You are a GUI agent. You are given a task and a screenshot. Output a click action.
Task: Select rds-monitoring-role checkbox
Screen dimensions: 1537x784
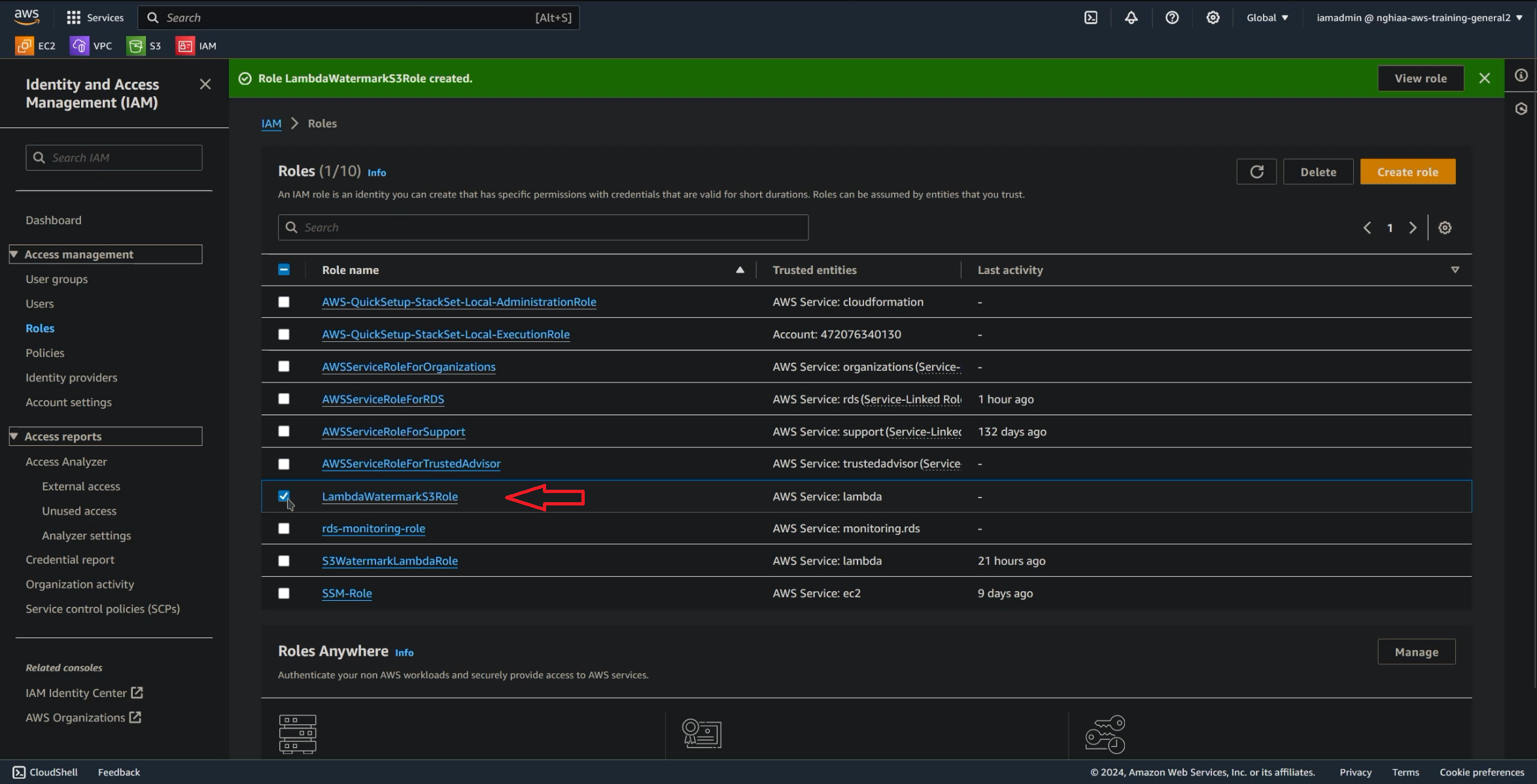284,528
